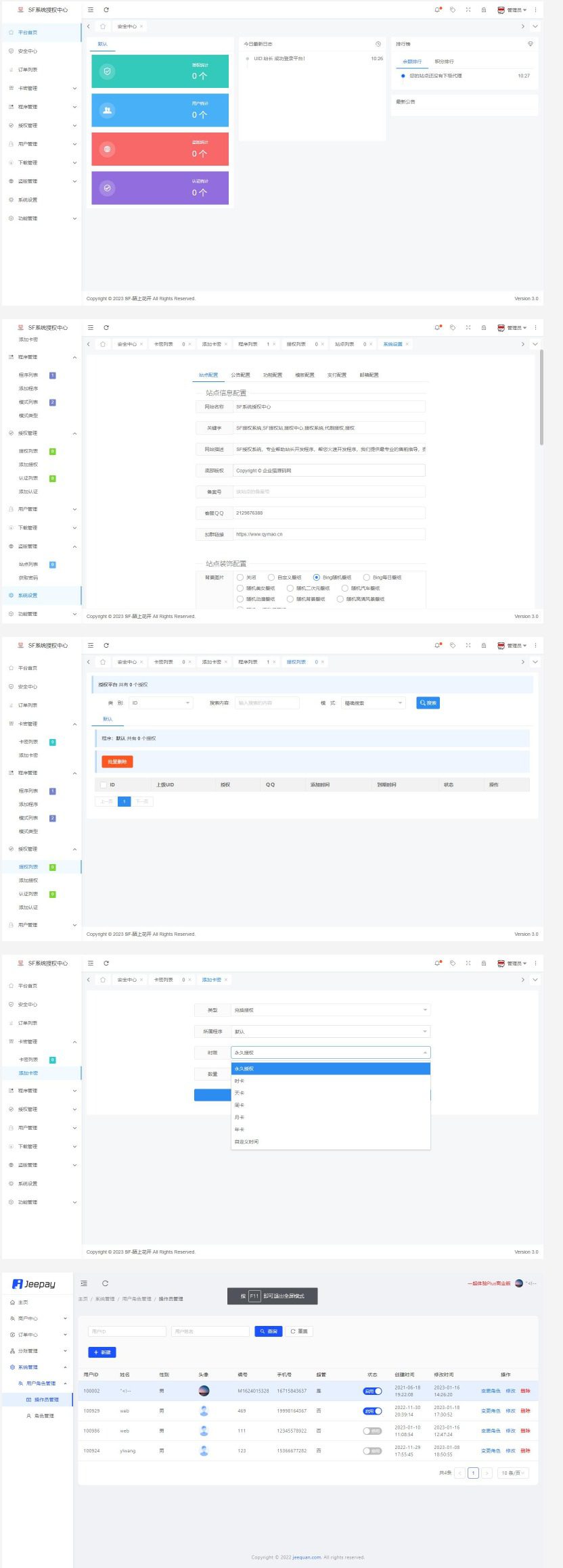Switch to the 支付配置 tab
Viewport: 563px width, 1568px height.
[x=336, y=375]
